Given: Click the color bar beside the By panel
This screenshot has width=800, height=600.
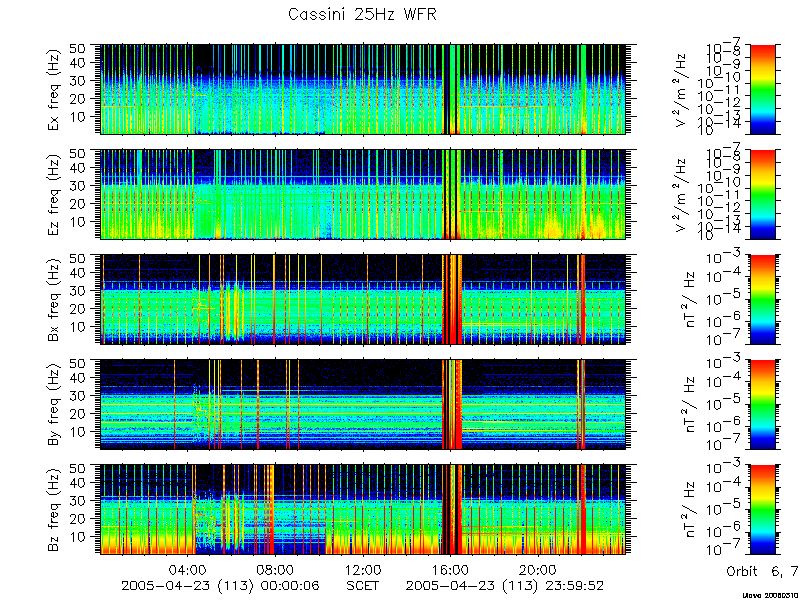Looking at the screenshot, I should (x=762, y=404).
